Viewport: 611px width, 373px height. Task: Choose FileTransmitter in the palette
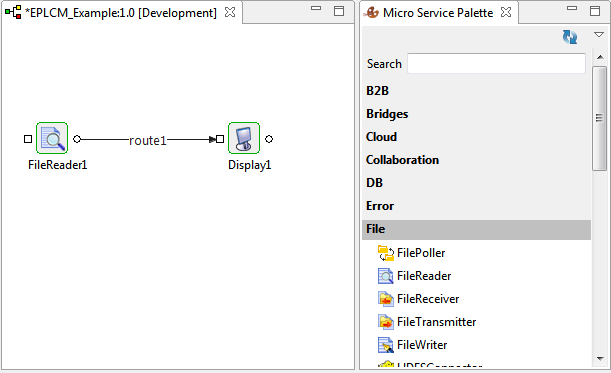(427, 322)
